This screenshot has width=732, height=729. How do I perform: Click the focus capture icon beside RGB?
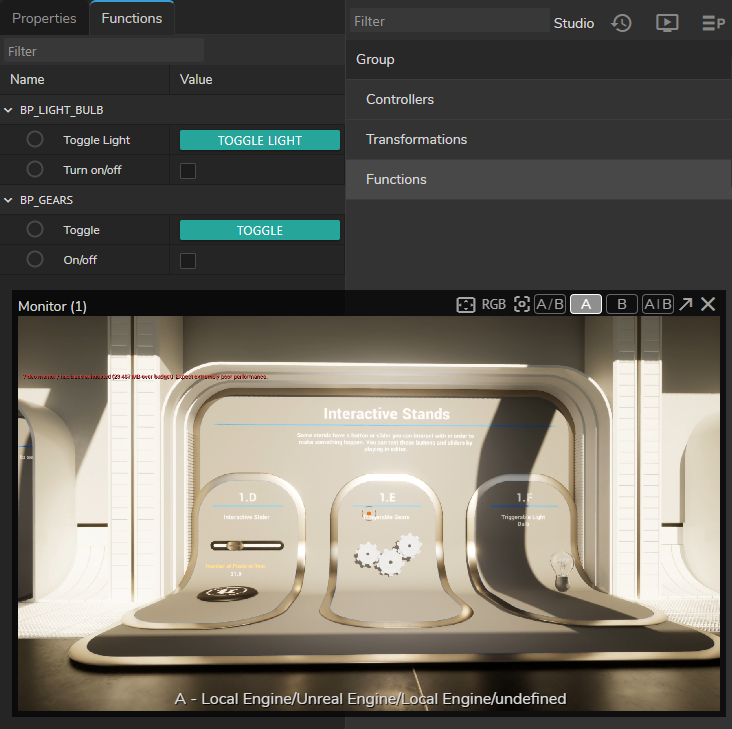point(521,305)
